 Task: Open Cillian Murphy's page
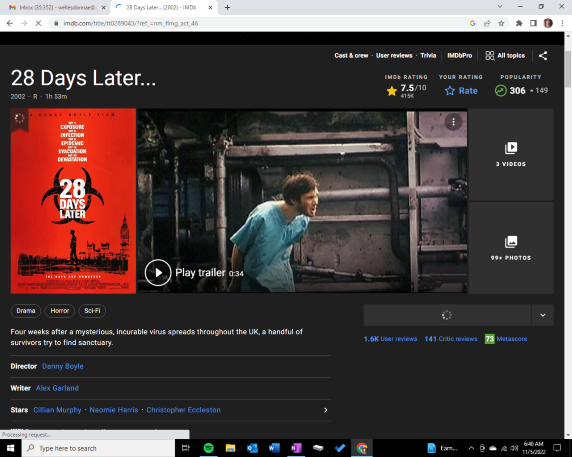pos(57,410)
